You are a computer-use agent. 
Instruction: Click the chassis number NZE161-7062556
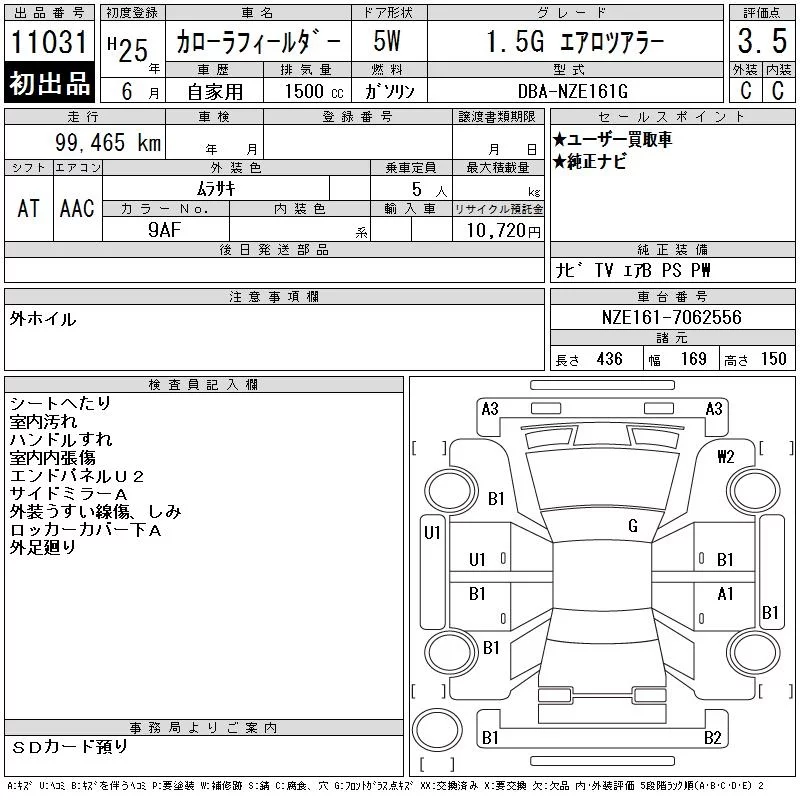[671, 317]
